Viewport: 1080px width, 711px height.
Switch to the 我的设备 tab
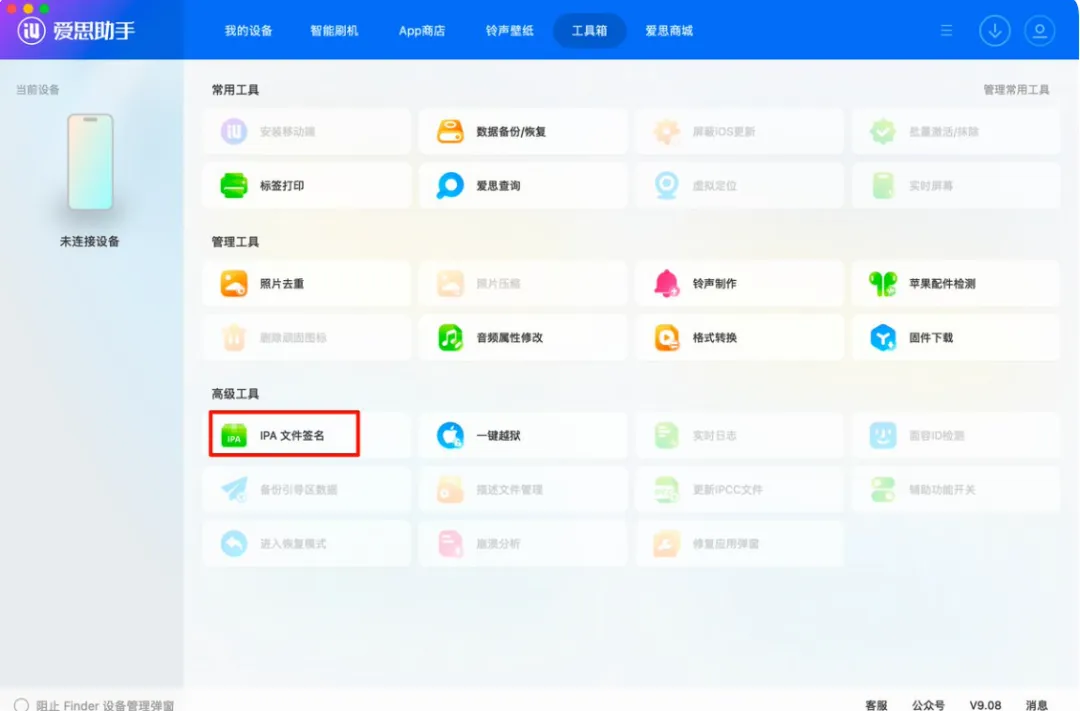point(249,31)
